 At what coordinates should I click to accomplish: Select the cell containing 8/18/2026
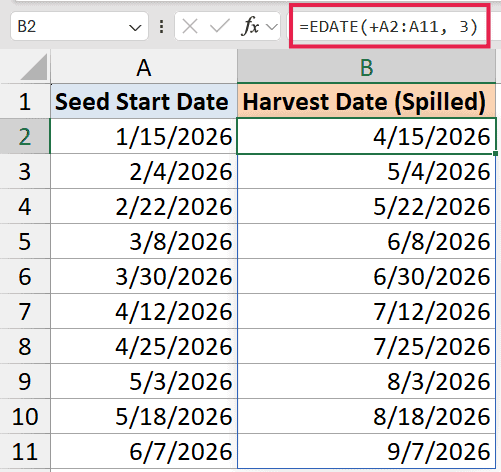(x=366, y=416)
